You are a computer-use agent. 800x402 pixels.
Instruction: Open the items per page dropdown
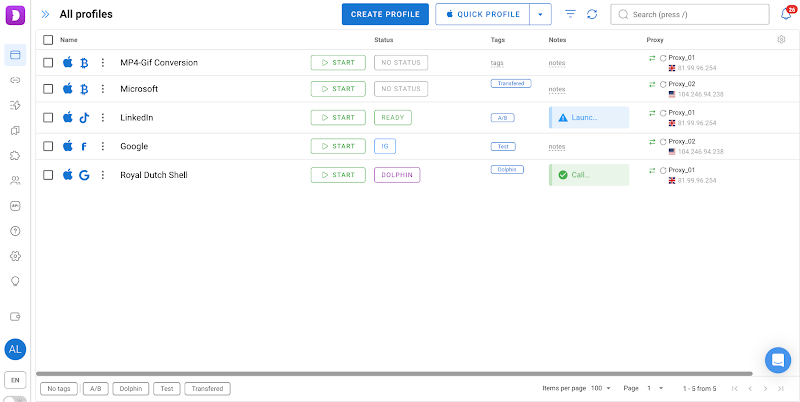click(600, 388)
